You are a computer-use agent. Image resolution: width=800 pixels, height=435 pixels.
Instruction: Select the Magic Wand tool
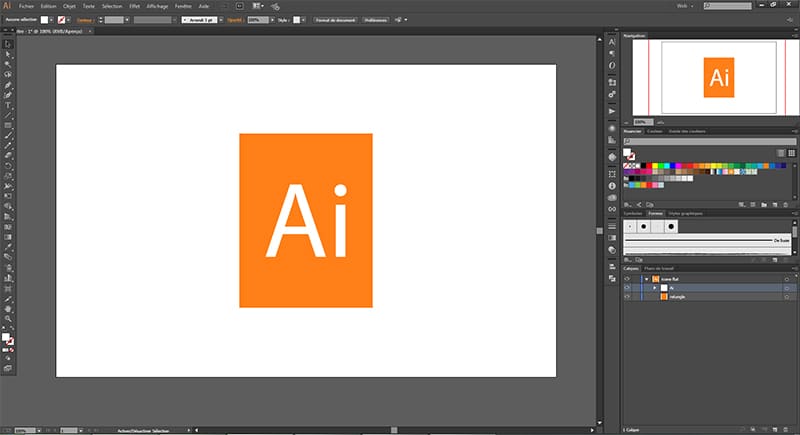coord(8,65)
